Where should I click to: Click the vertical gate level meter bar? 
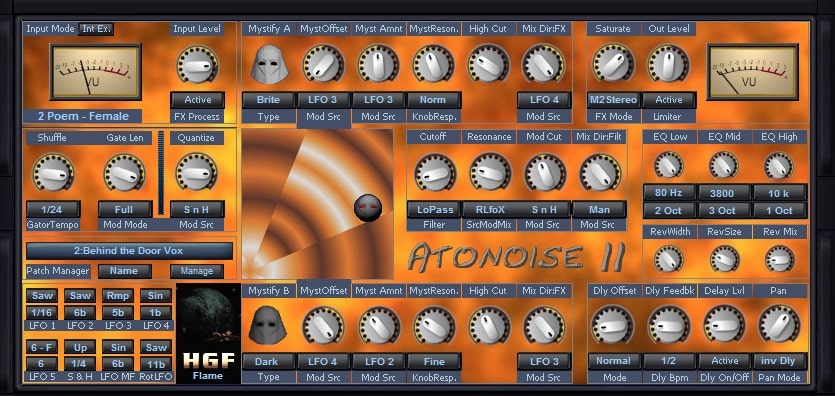coord(161,173)
